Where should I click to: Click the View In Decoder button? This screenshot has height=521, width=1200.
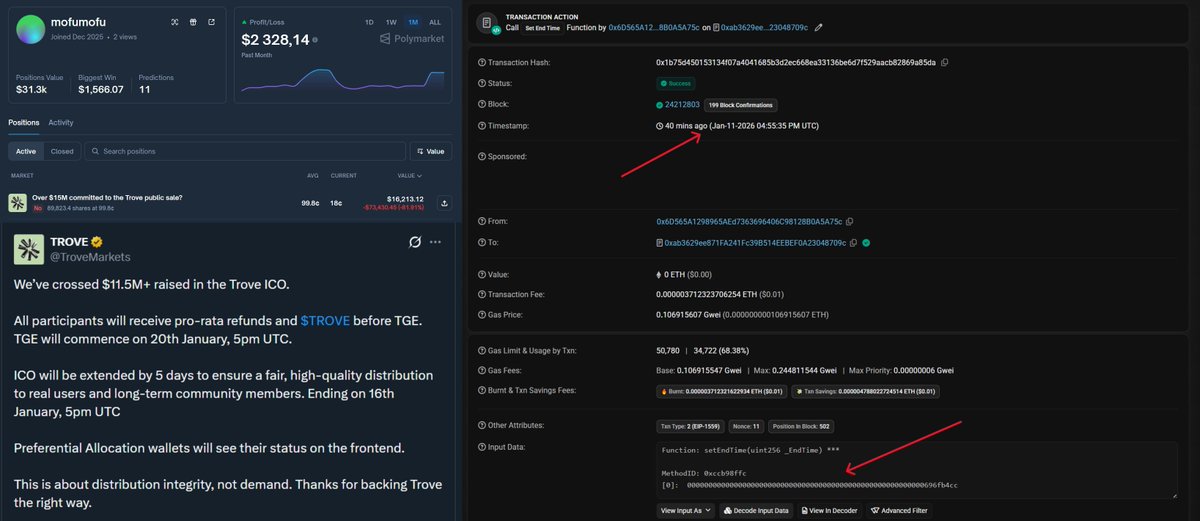[829, 510]
